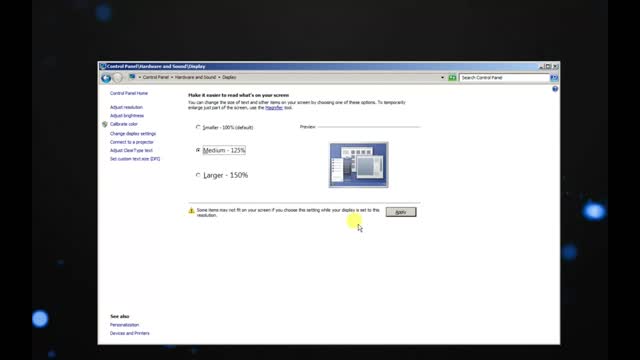
Task: Click the Refresh button beside address bar
Action: (x=452, y=78)
